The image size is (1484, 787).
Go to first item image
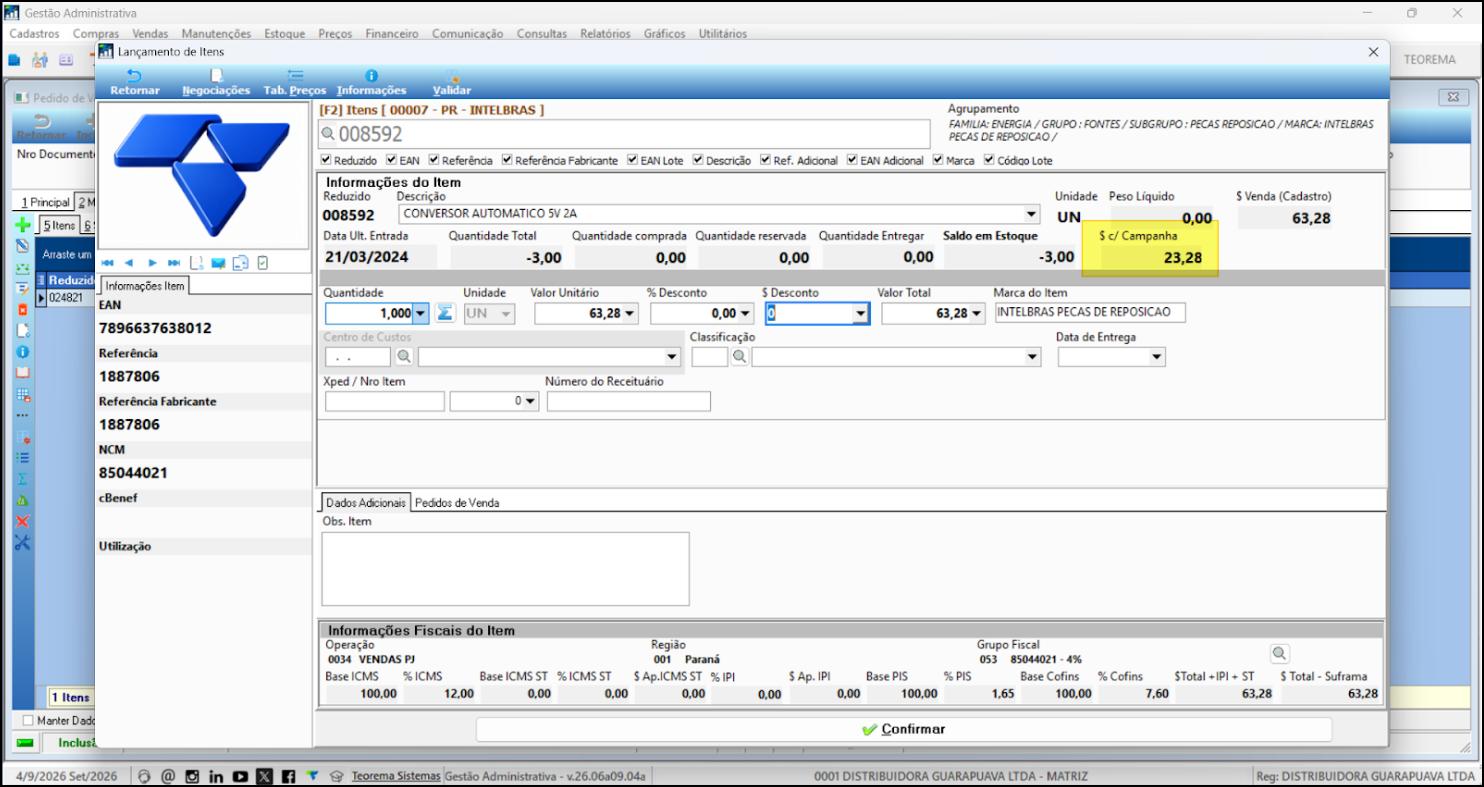point(108,263)
